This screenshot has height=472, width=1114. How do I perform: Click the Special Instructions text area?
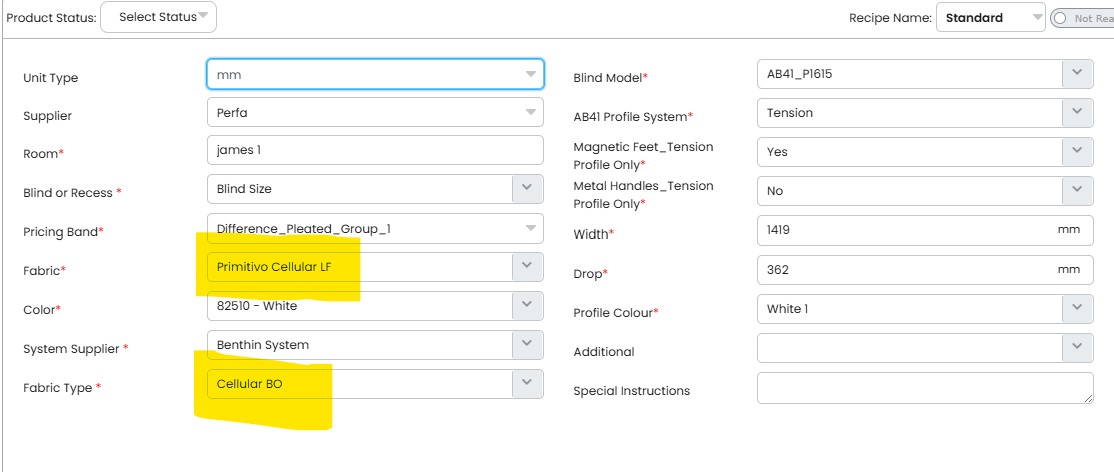[924, 388]
